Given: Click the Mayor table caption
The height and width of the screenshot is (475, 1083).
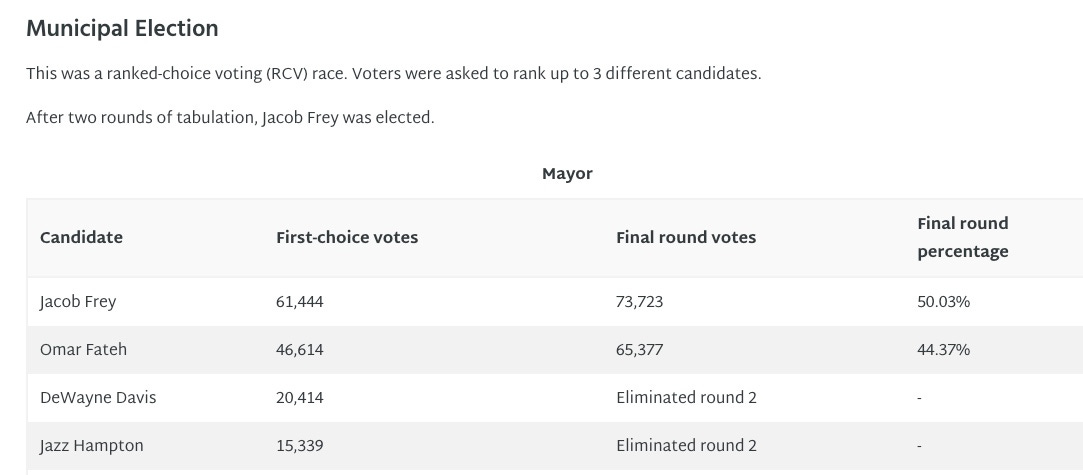Looking at the screenshot, I should coord(567,174).
